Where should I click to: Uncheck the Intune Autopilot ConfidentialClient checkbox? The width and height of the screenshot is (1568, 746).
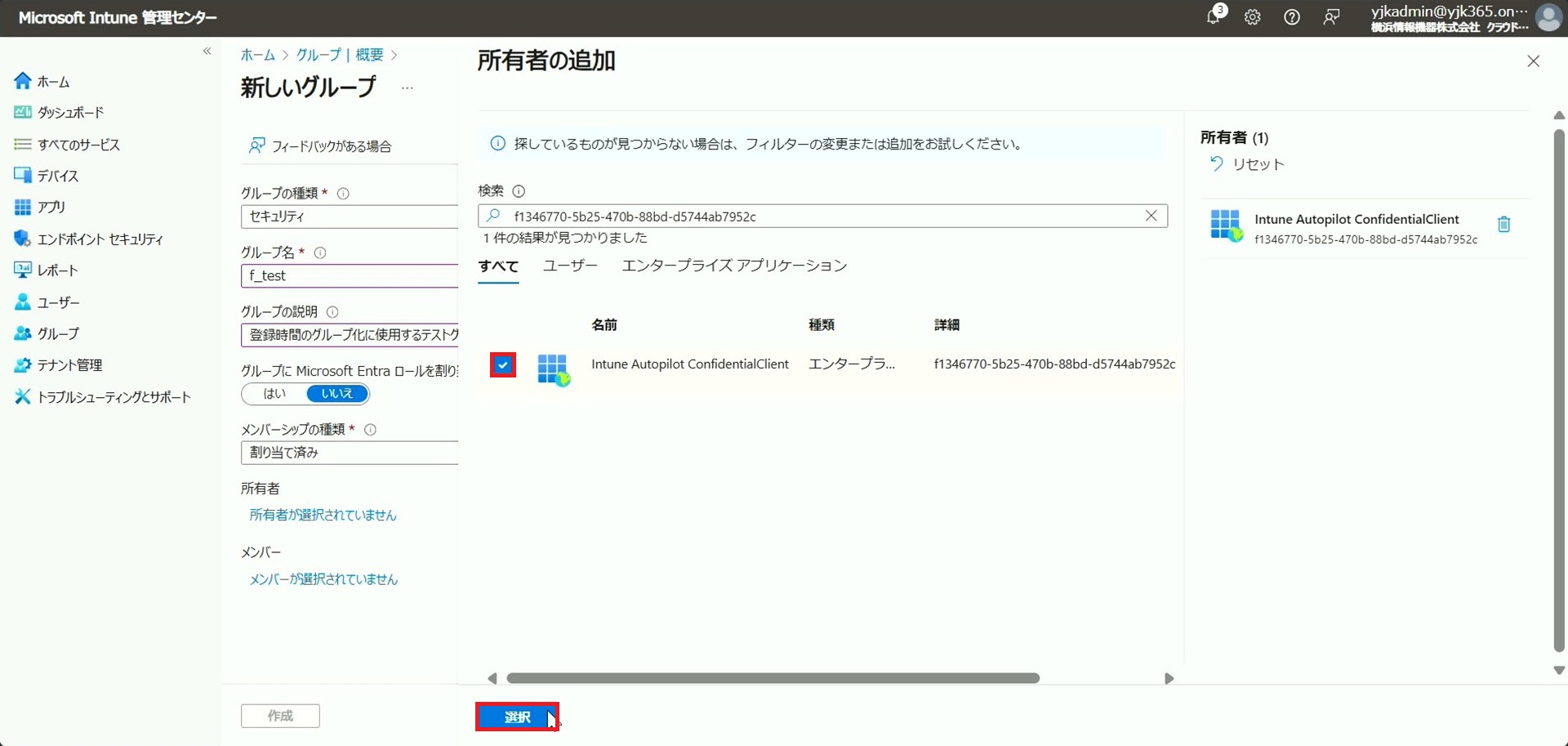[503, 365]
